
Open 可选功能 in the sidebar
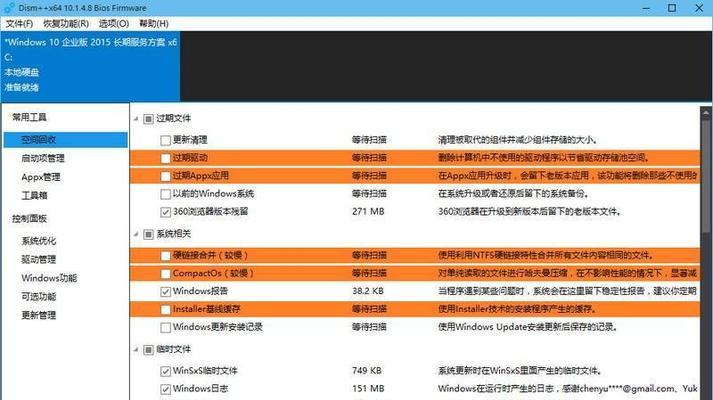[39, 296]
